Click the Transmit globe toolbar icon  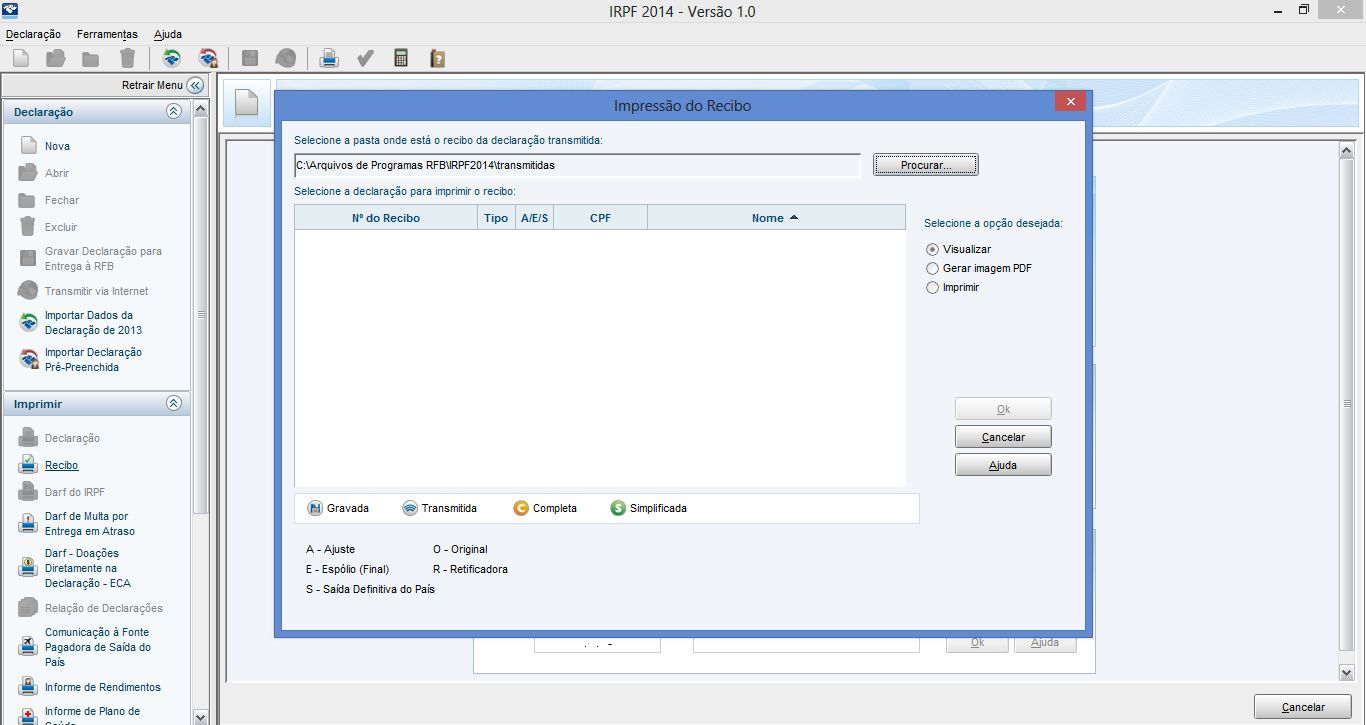tap(285, 59)
